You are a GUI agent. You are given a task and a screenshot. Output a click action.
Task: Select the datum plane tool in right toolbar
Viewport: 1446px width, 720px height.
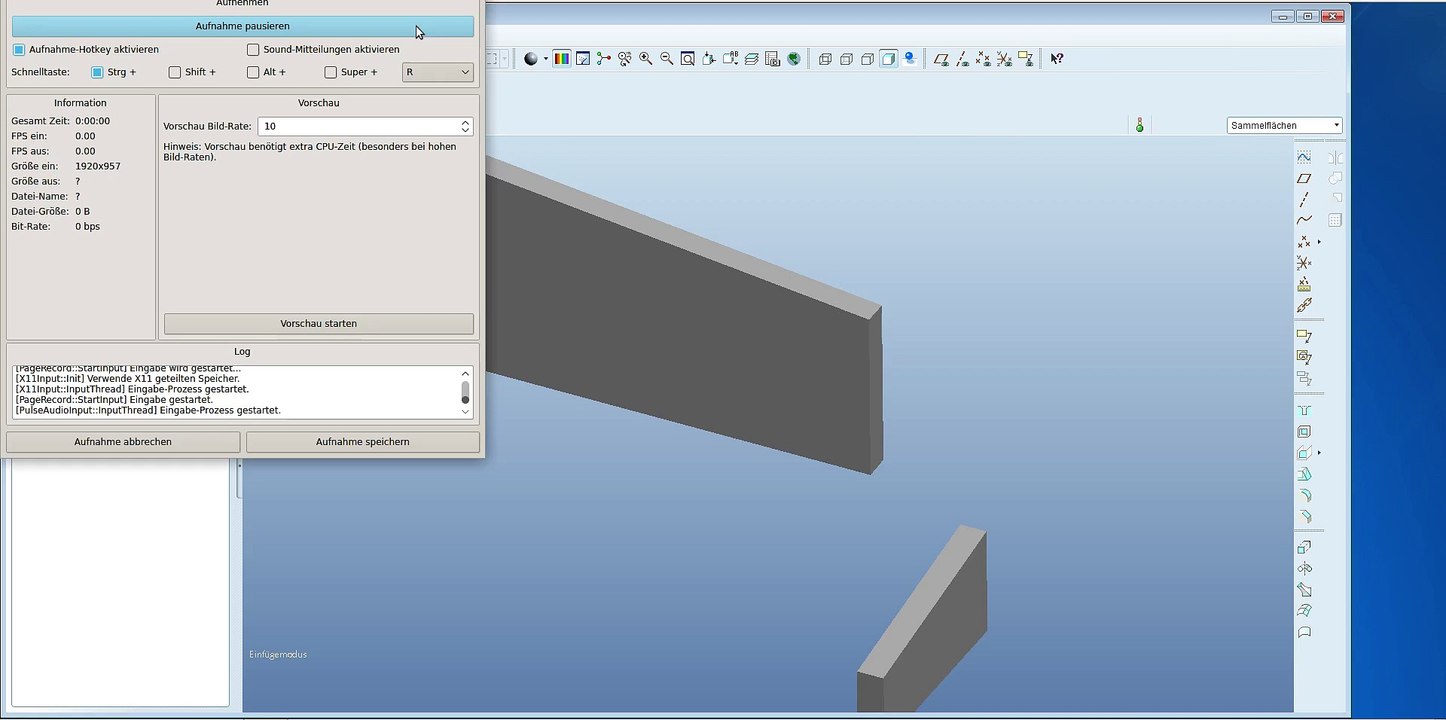(x=1304, y=178)
